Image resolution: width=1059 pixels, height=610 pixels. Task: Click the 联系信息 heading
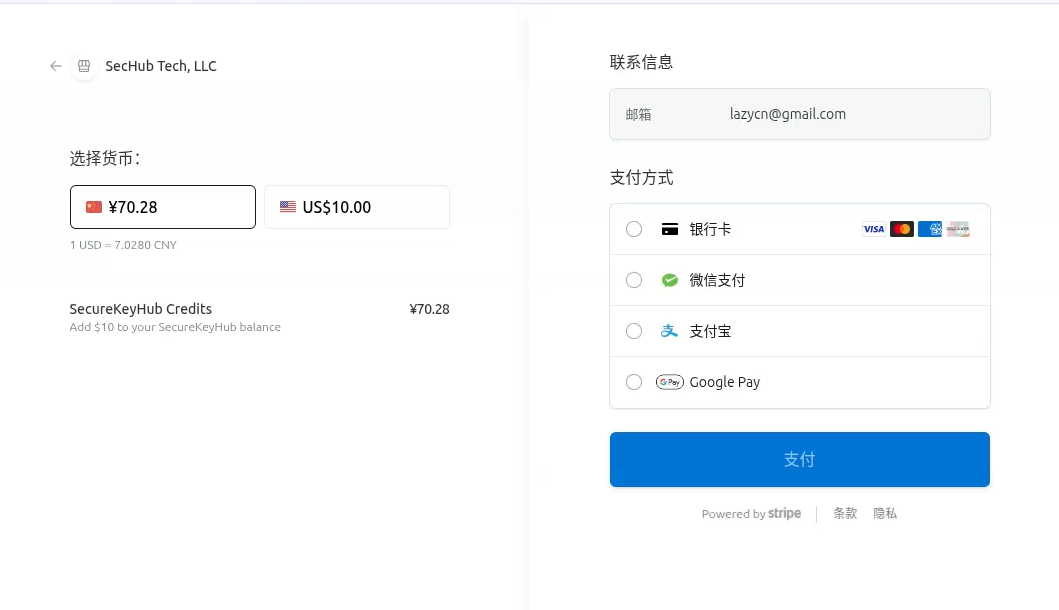pos(641,62)
